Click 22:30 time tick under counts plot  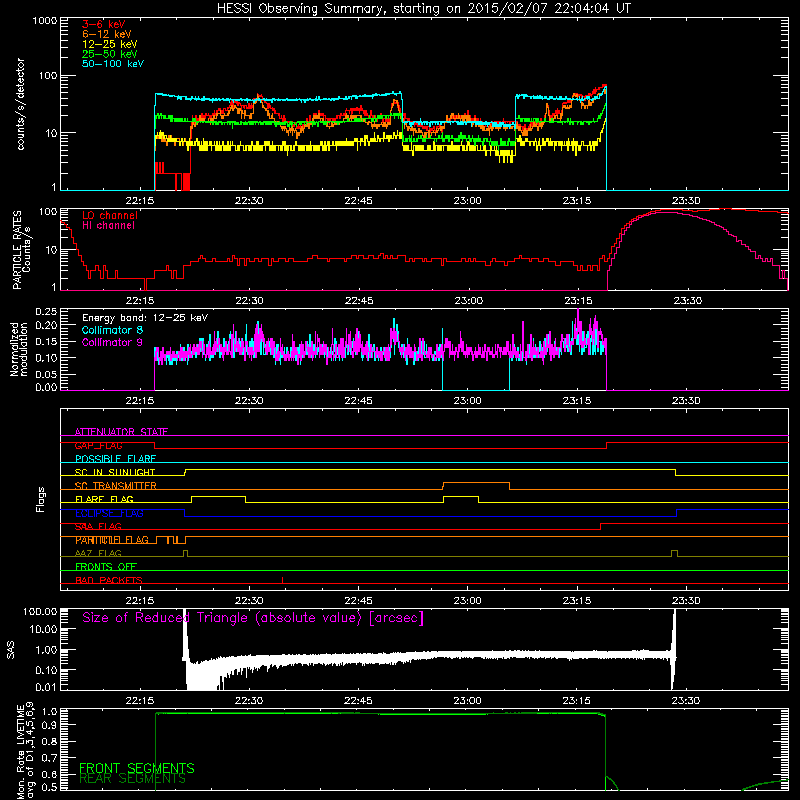pos(249,201)
